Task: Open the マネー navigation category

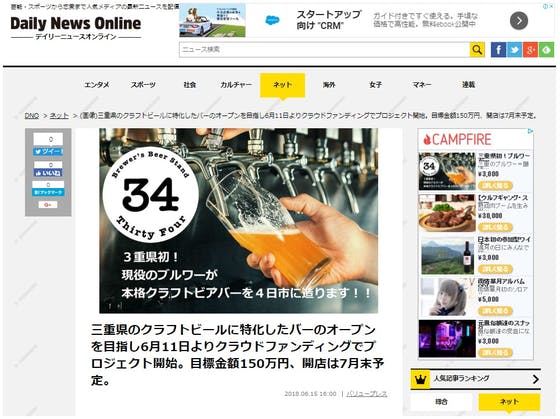Action: coord(422,85)
